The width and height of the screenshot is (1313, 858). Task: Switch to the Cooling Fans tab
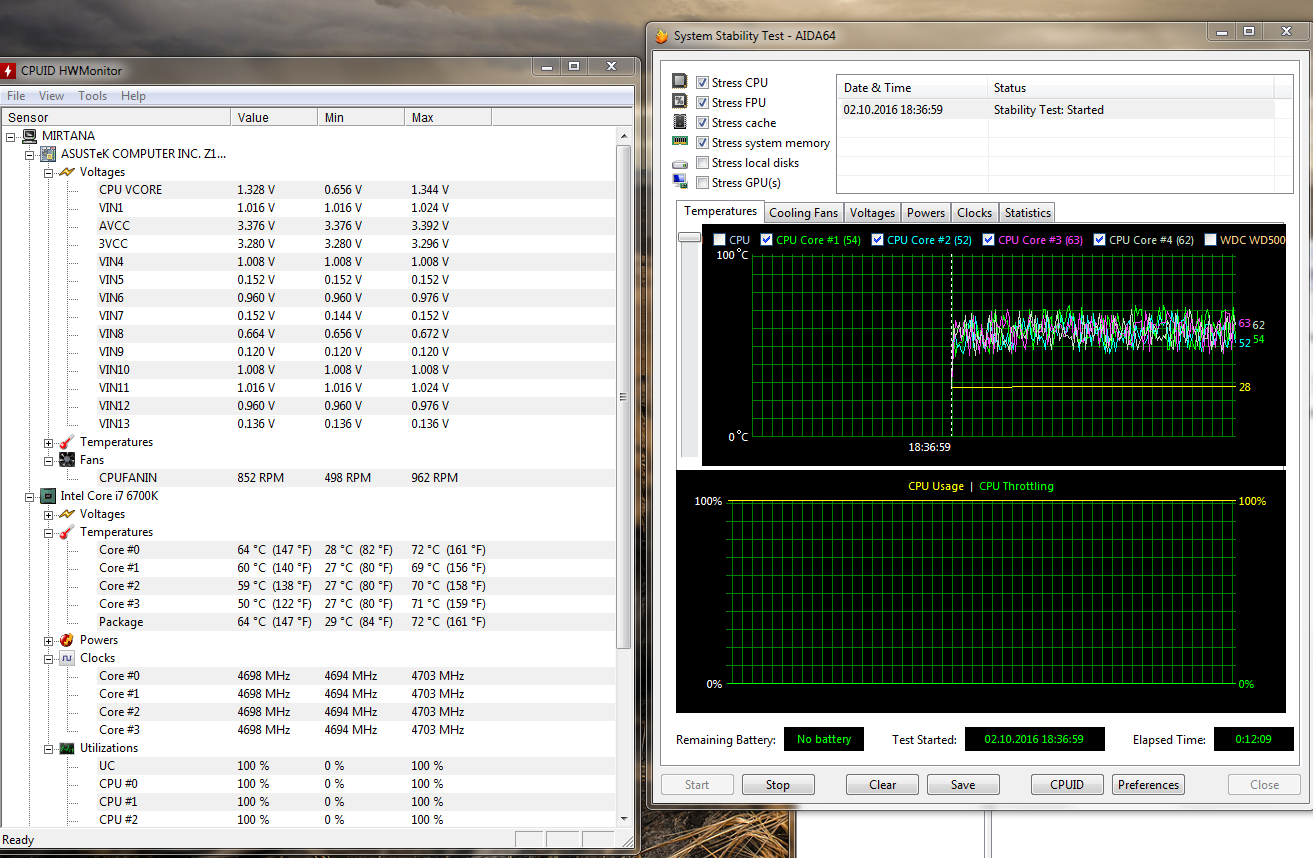pyautogui.click(x=804, y=213)
